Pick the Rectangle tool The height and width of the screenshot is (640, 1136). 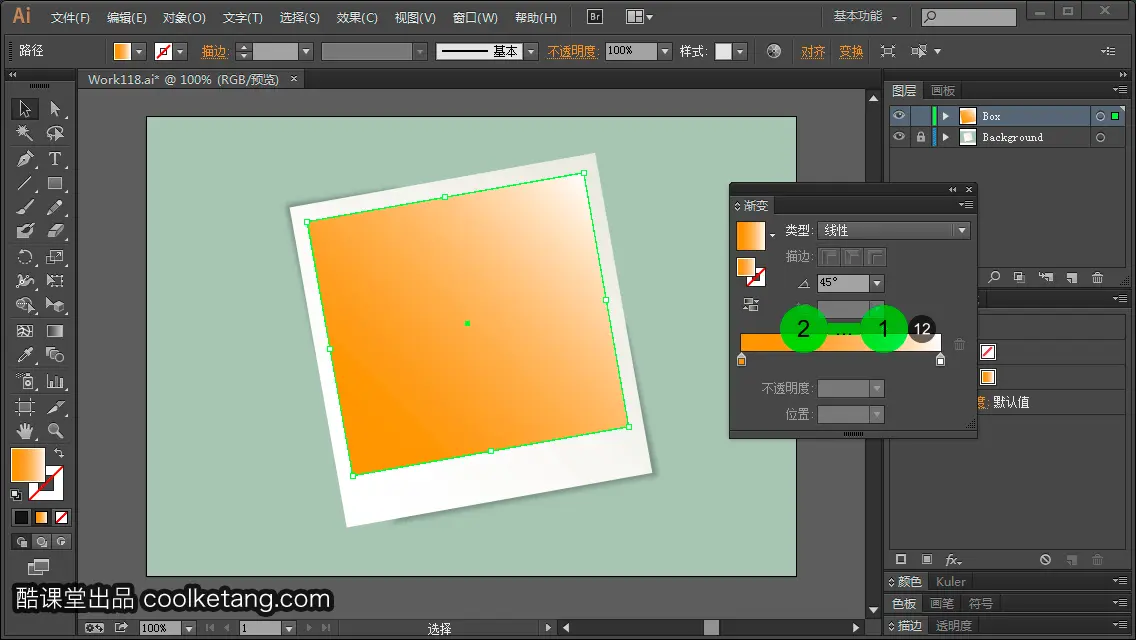tap(55, 183)
